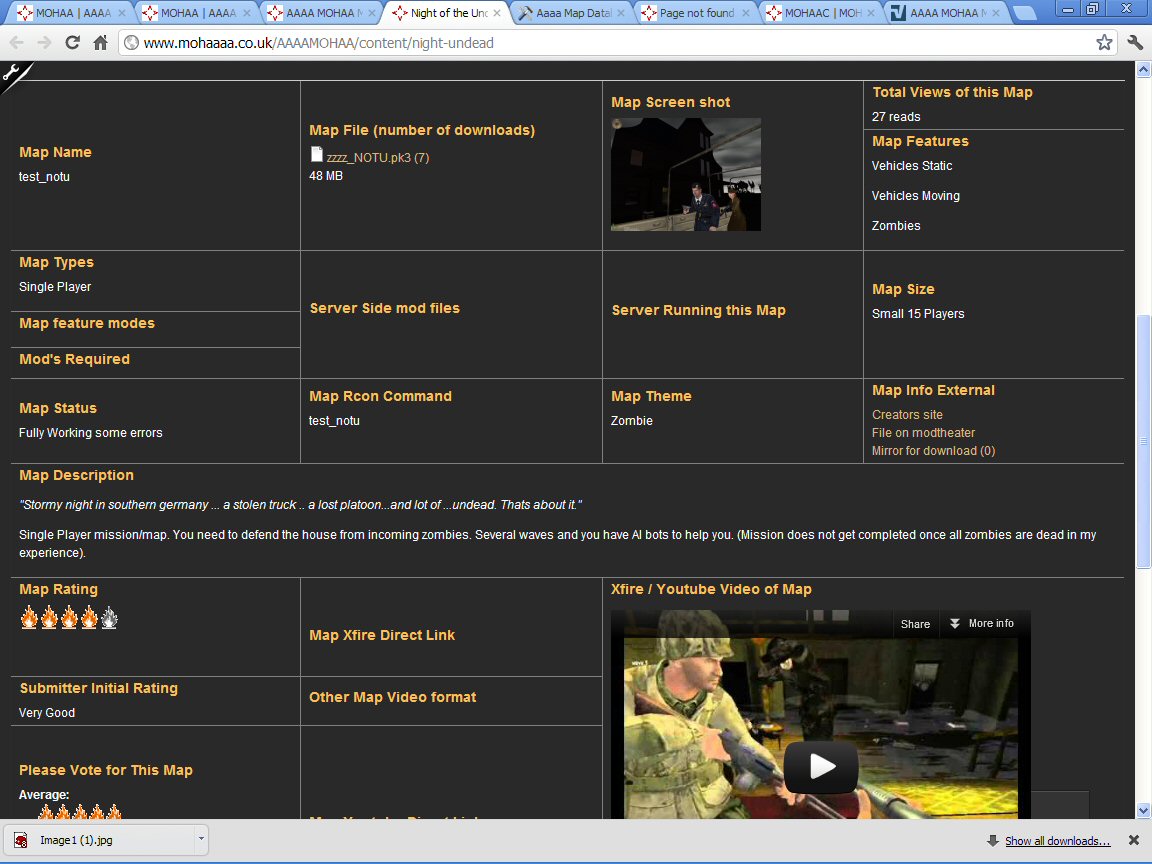Screen dimensions: 1152x864
Task: Go back to the previous page
Action: point(16,43)
